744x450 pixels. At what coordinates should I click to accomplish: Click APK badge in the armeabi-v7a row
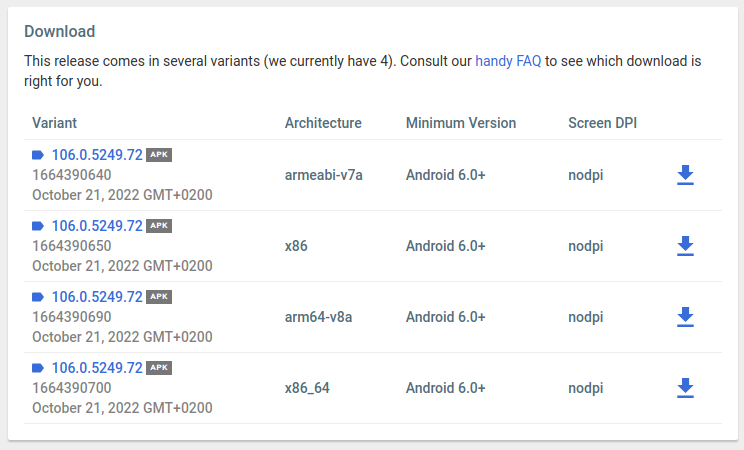[x=159, y=155]
